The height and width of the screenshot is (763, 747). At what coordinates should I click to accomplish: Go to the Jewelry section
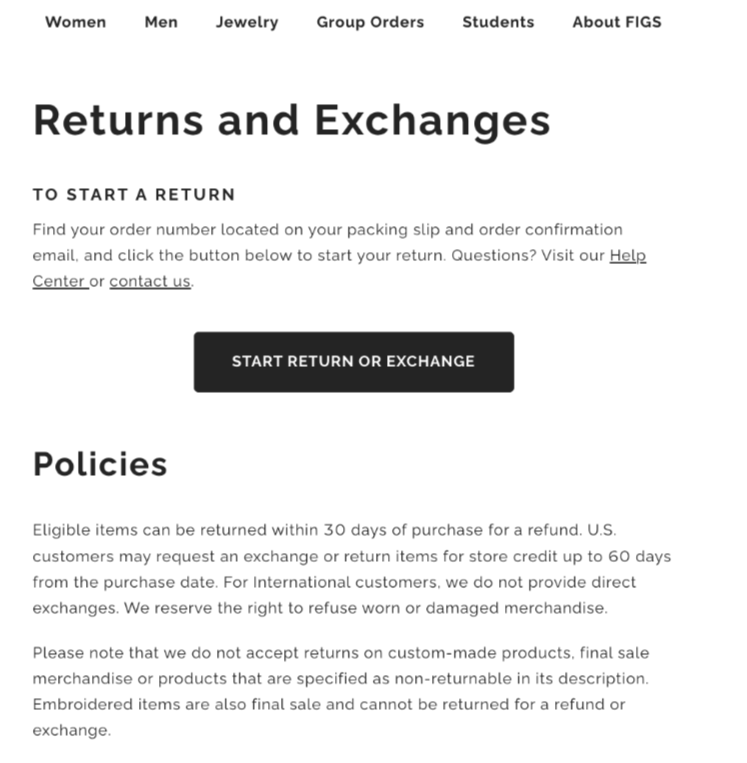coord(247,22)
